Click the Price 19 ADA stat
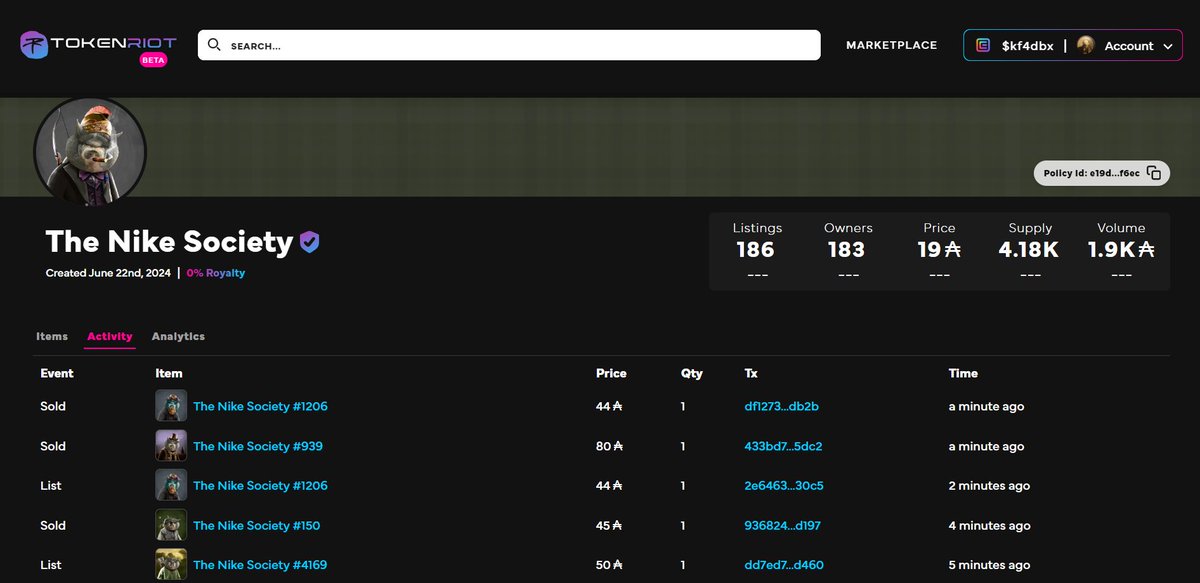Image resolution: width=1200 pixels, height=583 pixels. click(x=939, y=251)
